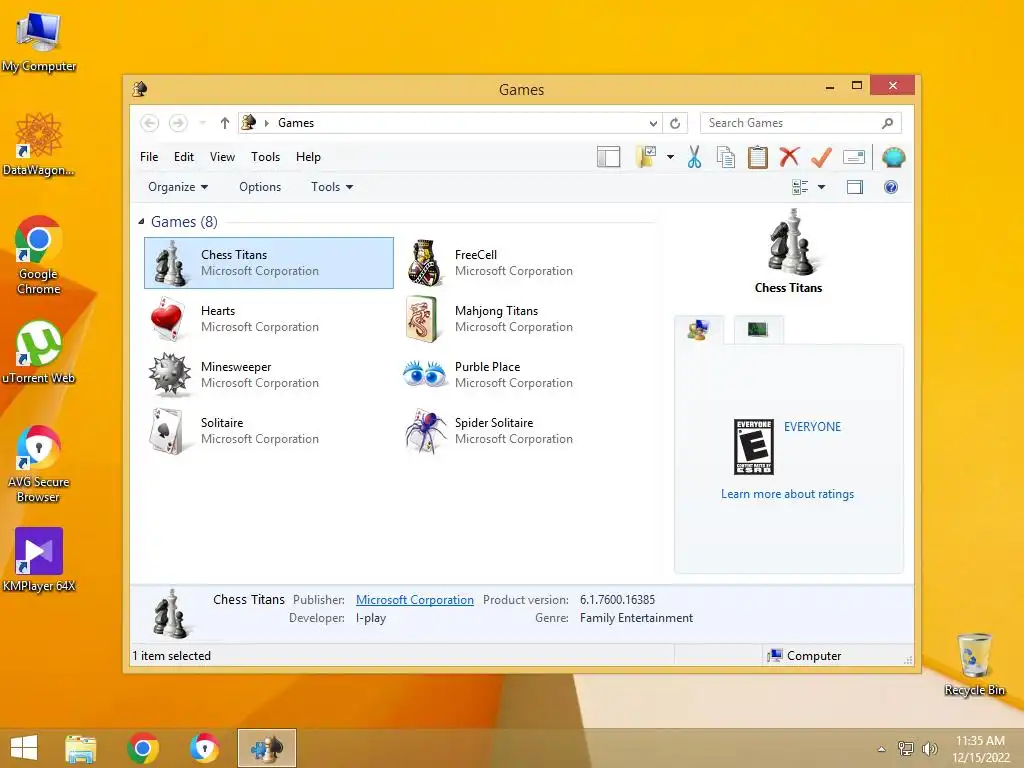1024x768 pixels.
Task: Select the Solitaire game icon
Action: pyautogui.click(x=167, y=431)
